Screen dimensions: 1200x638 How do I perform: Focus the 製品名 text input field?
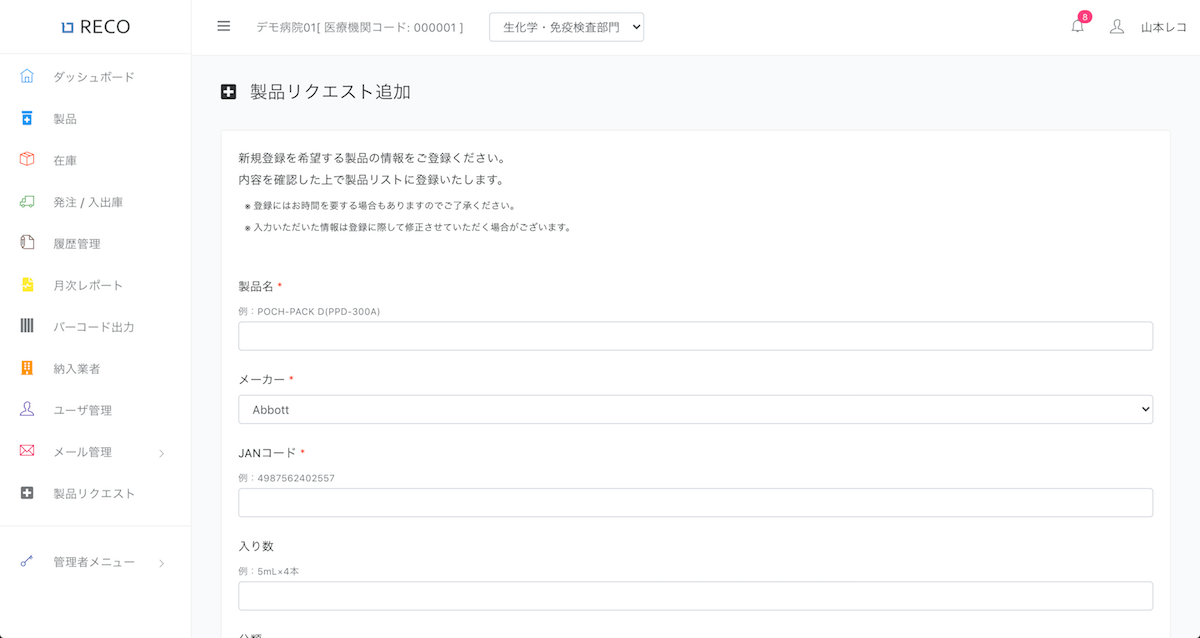point(695,336)
